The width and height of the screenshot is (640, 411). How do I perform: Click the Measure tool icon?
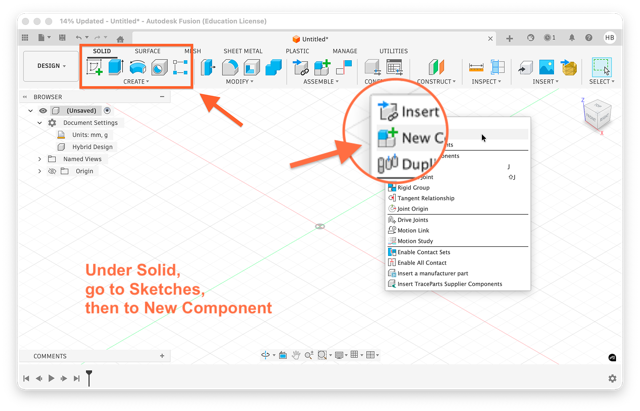476,67
